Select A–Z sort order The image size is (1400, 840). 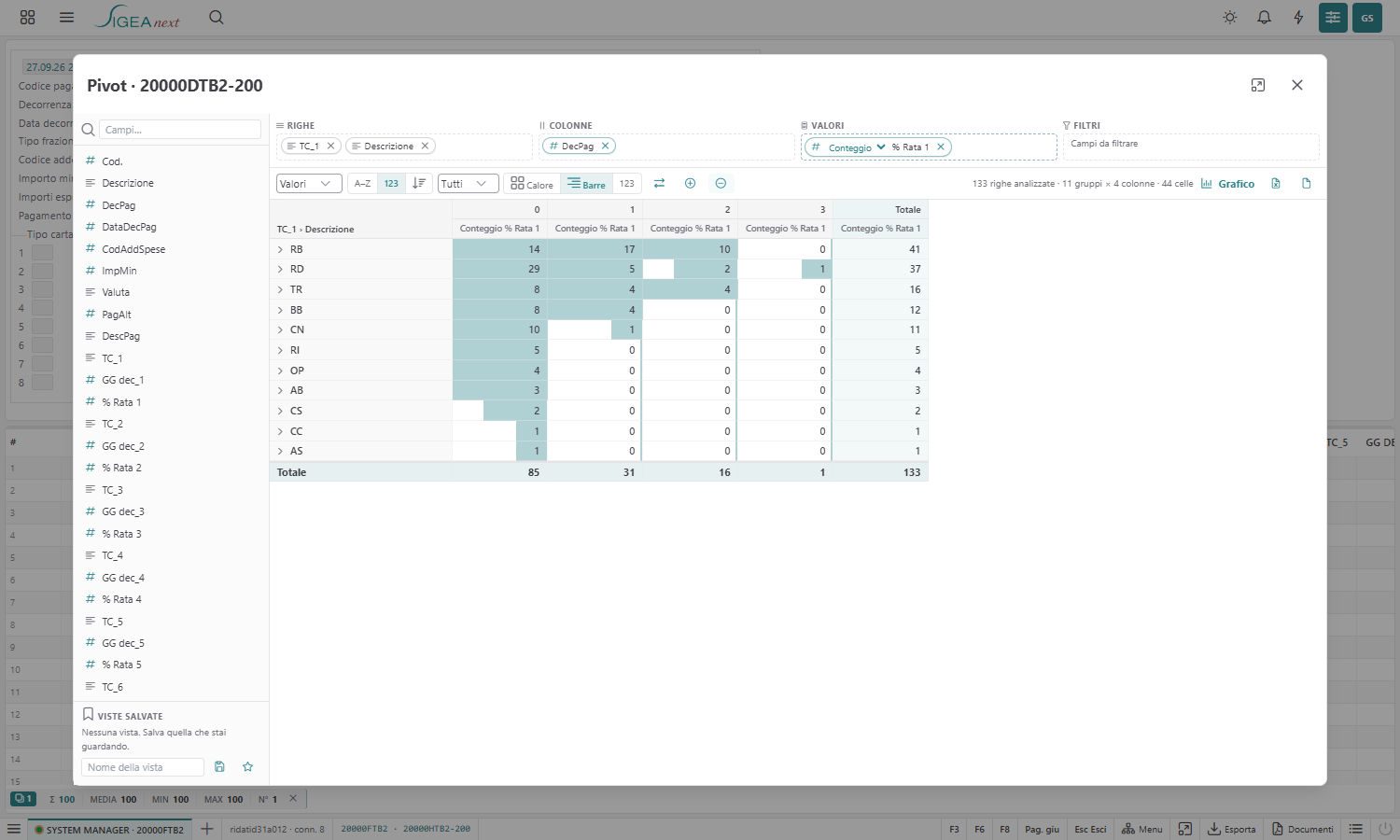pyautogui.click(x=362, y=184)
